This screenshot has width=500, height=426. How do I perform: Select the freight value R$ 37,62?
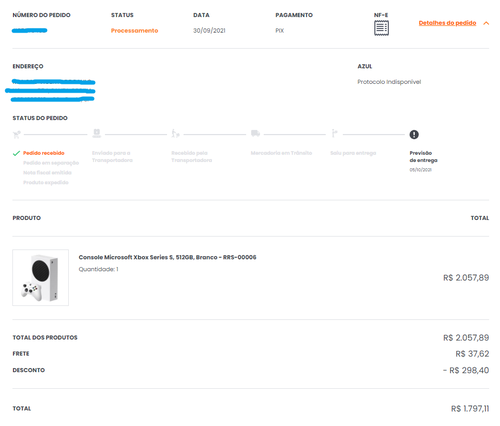472,354
